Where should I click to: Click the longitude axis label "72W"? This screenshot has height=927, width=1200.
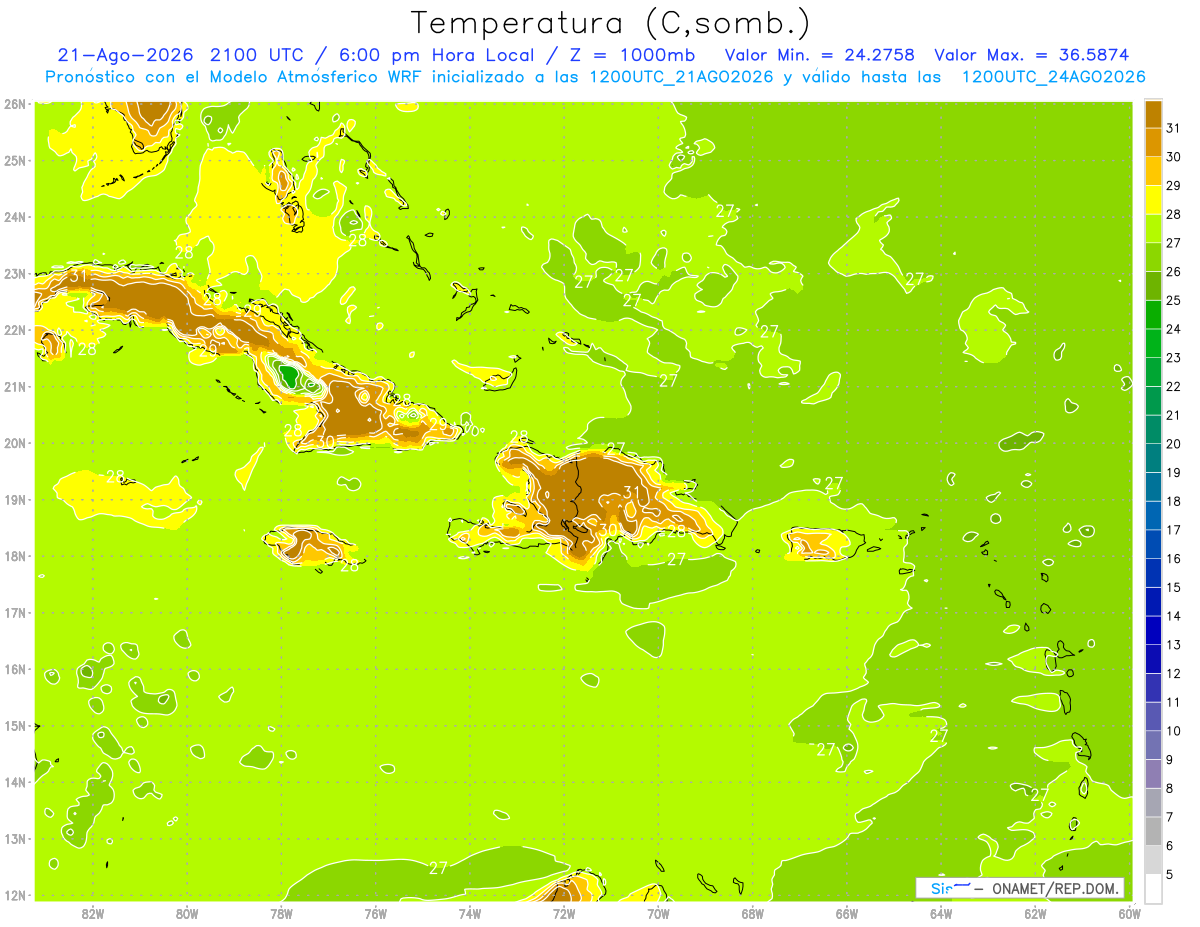pyautogui.click(x=564, y=913)
